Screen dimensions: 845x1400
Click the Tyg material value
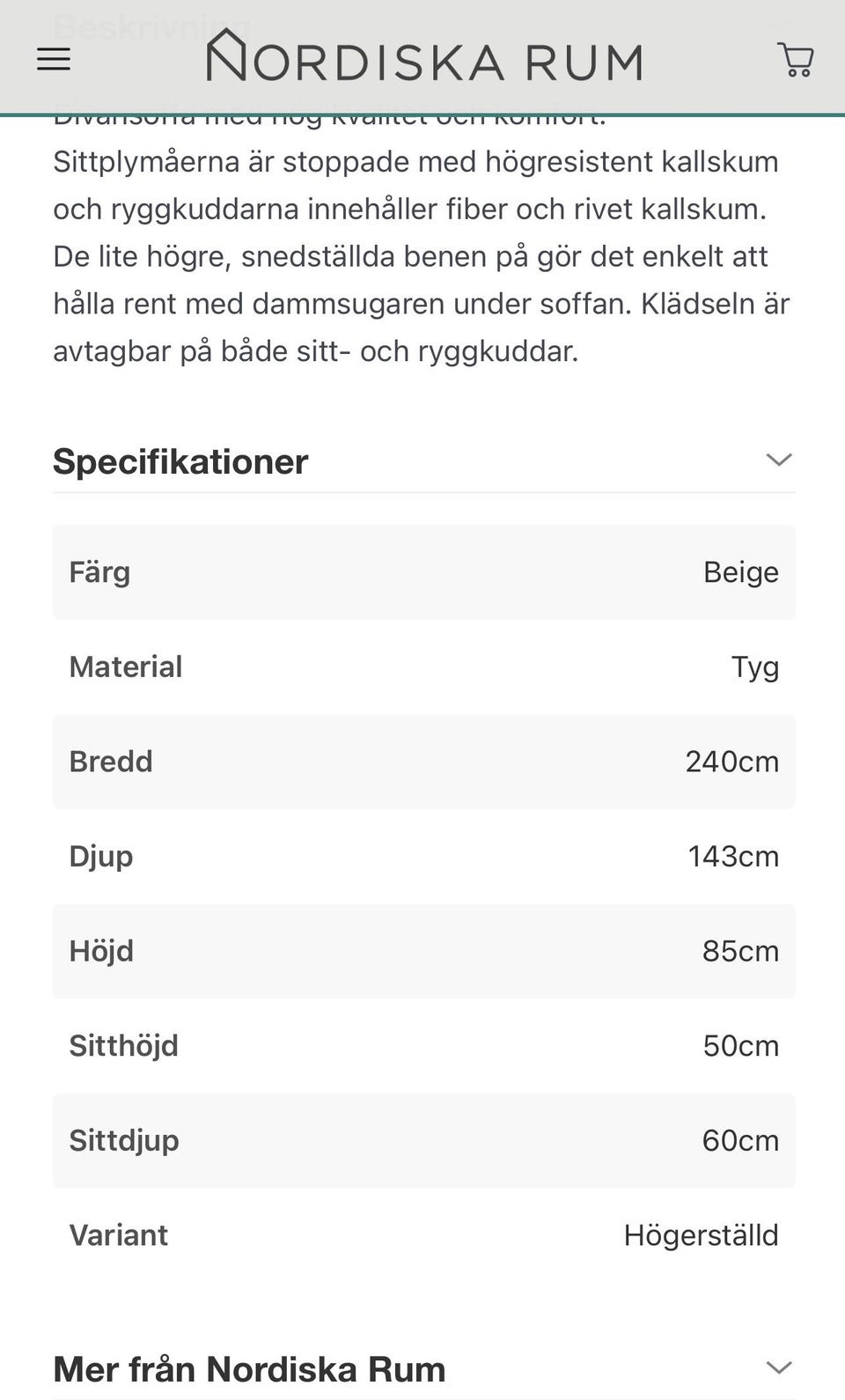click(754, 667)
